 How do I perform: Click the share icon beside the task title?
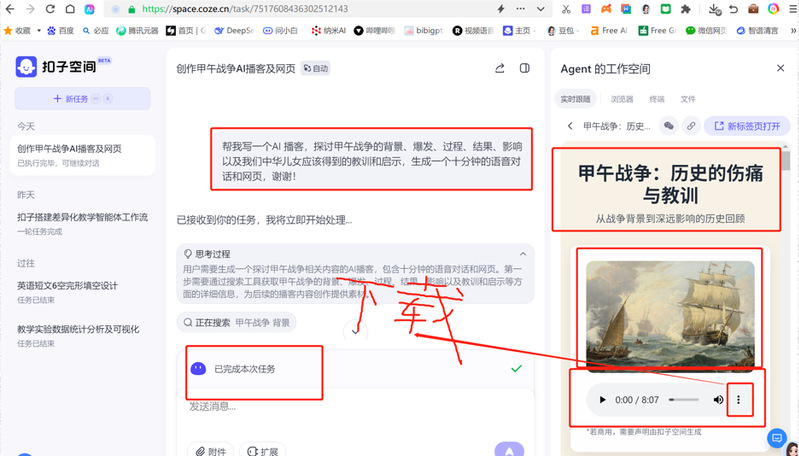500,69
